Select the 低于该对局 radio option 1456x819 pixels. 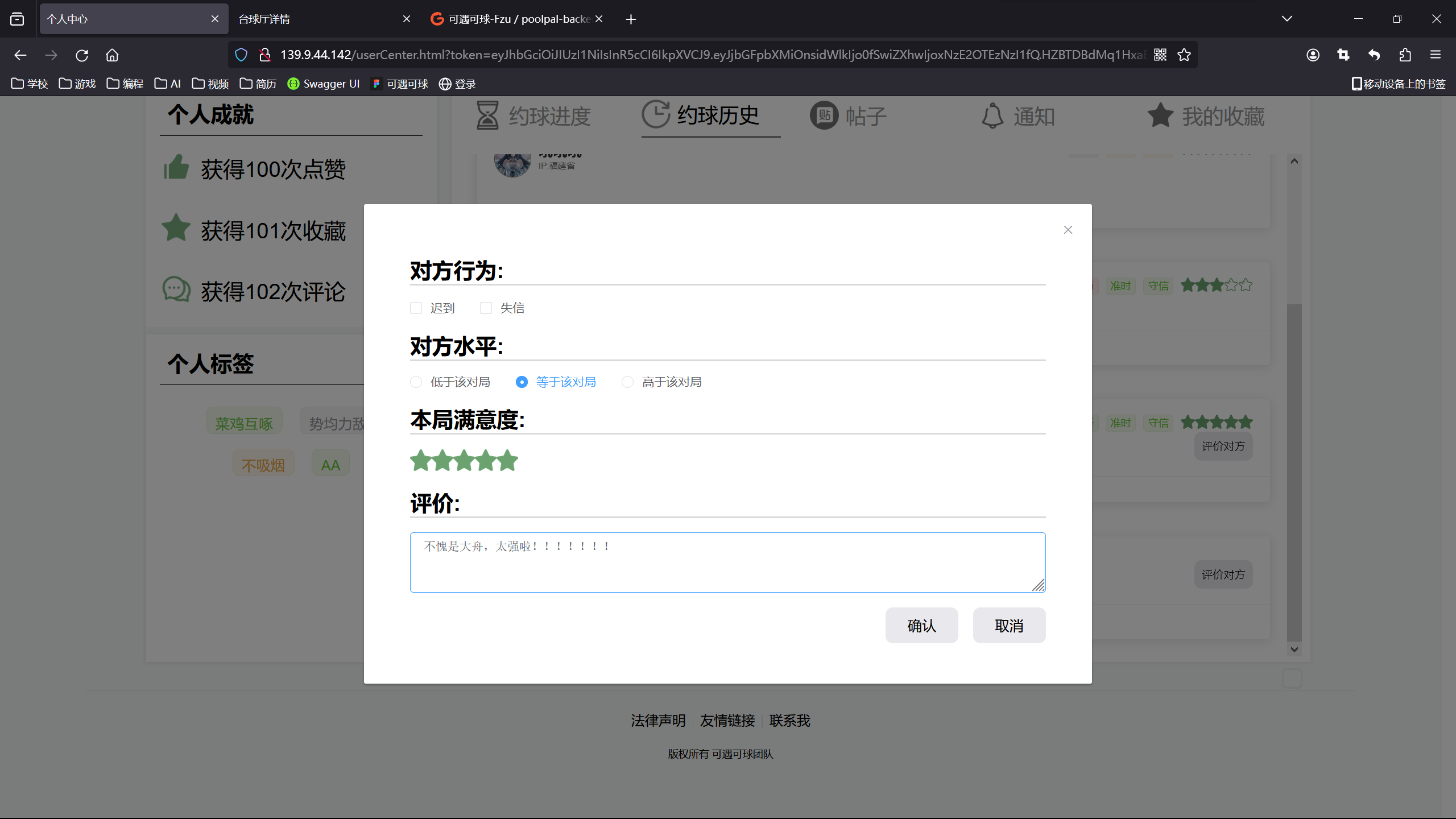(416, 382)
